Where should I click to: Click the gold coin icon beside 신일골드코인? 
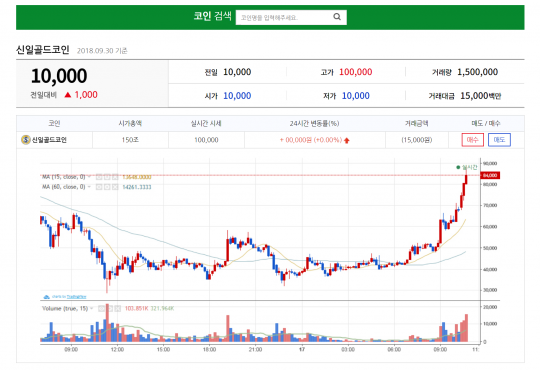[x=26, y=140]
